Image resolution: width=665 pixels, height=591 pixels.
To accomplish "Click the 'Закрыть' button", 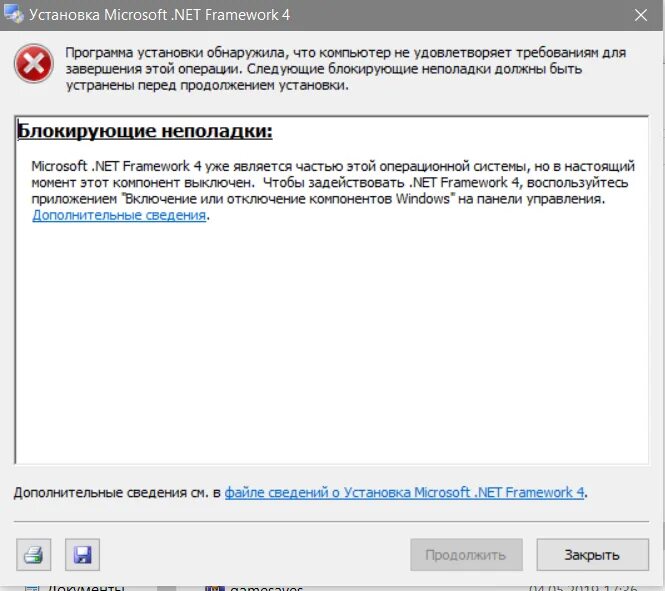I will (x=592, y=555).
